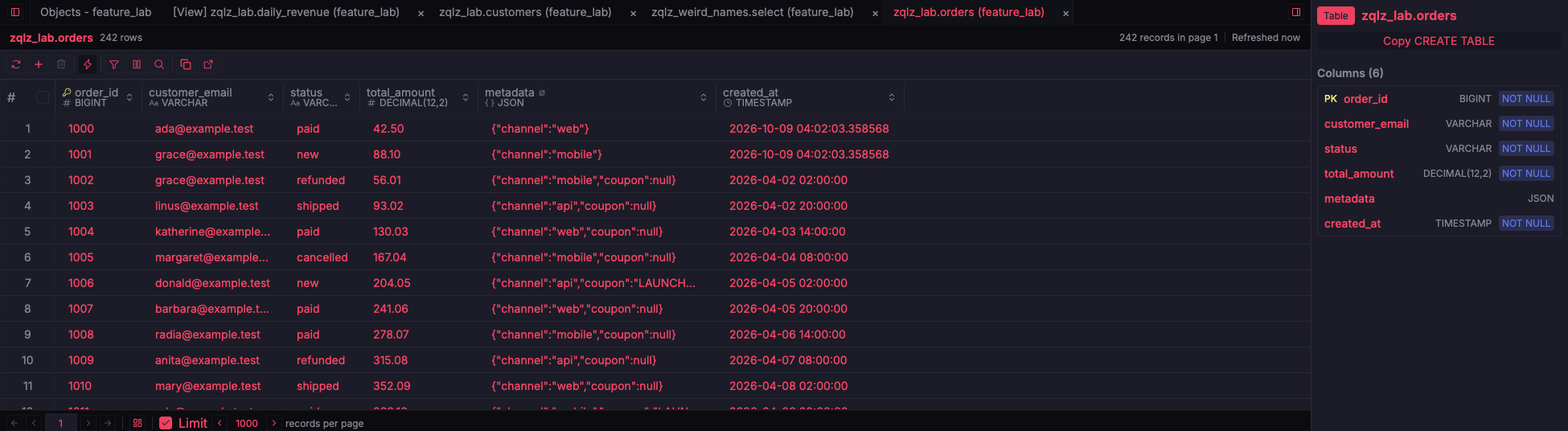
Task: Open the filter funnel tool
Action: (x=114, y=64)
